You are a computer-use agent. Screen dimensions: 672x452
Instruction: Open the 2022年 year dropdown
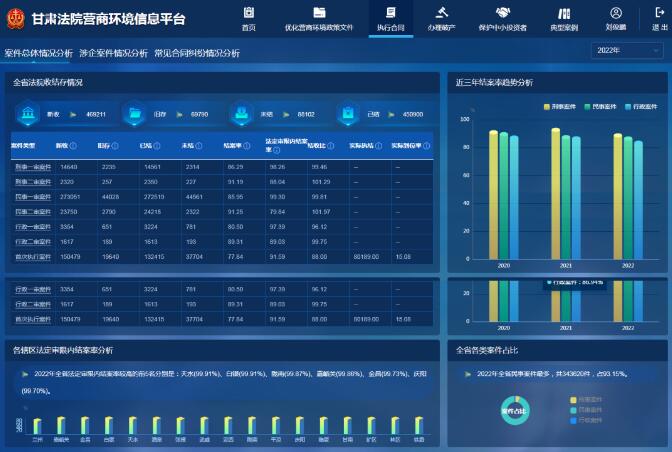tap(626, 50)
